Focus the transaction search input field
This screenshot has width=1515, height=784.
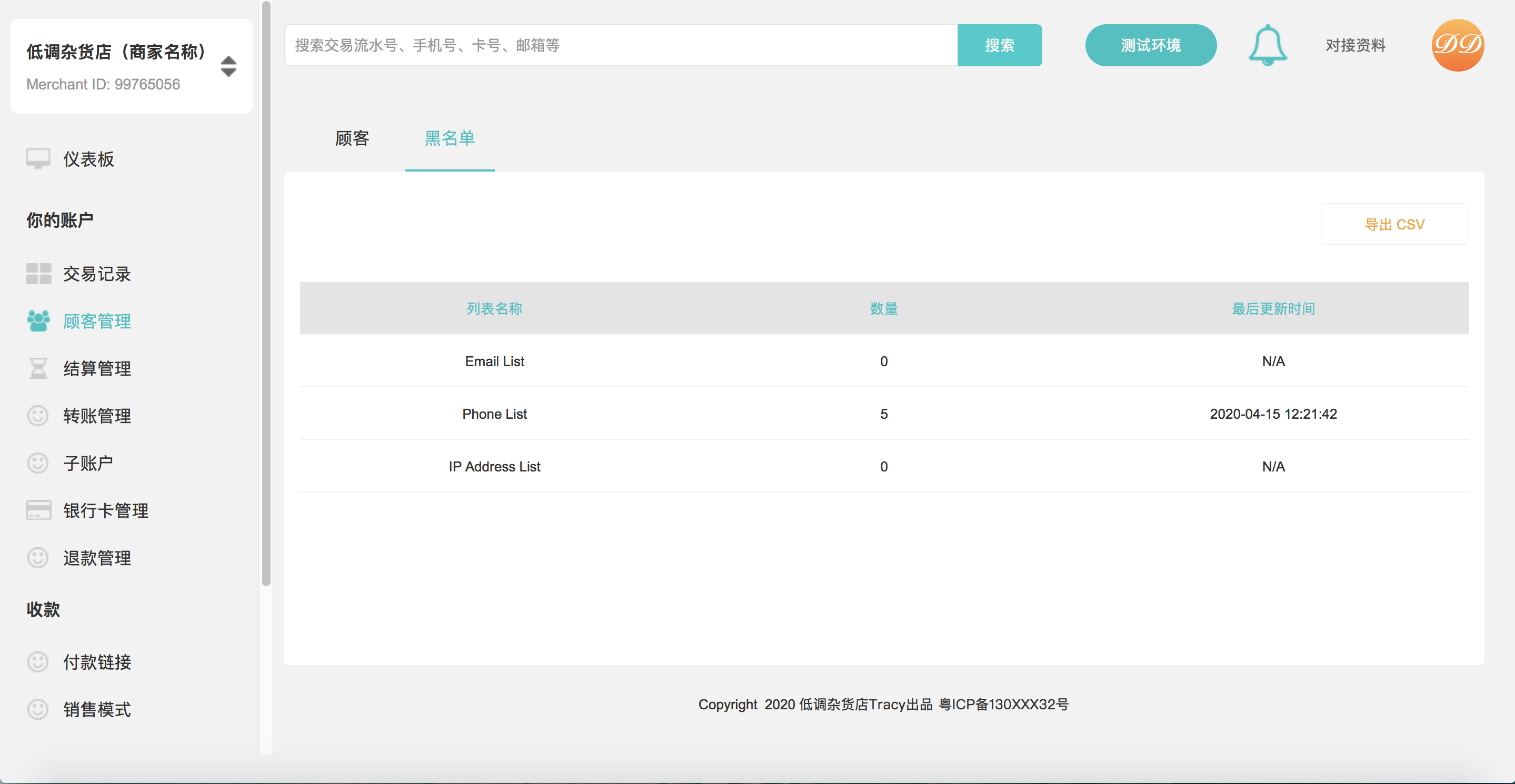[621, 45]
